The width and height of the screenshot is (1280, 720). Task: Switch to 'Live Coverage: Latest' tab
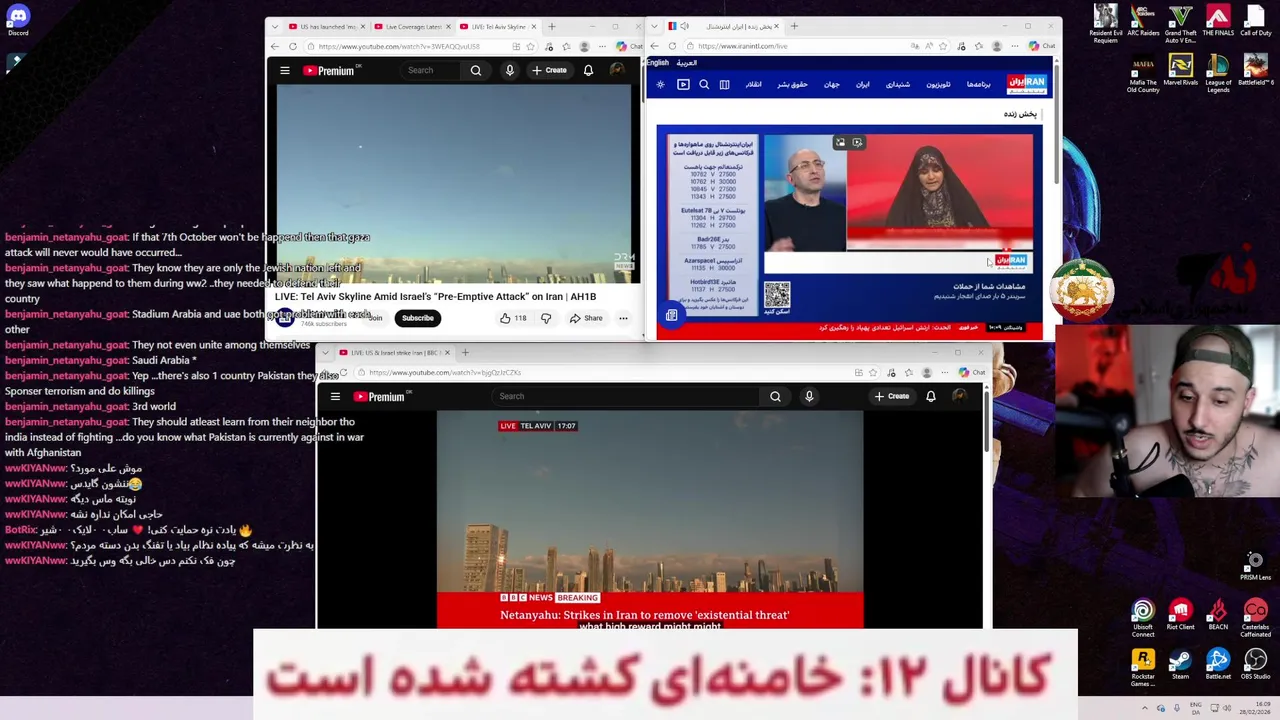tap(412, 26)
